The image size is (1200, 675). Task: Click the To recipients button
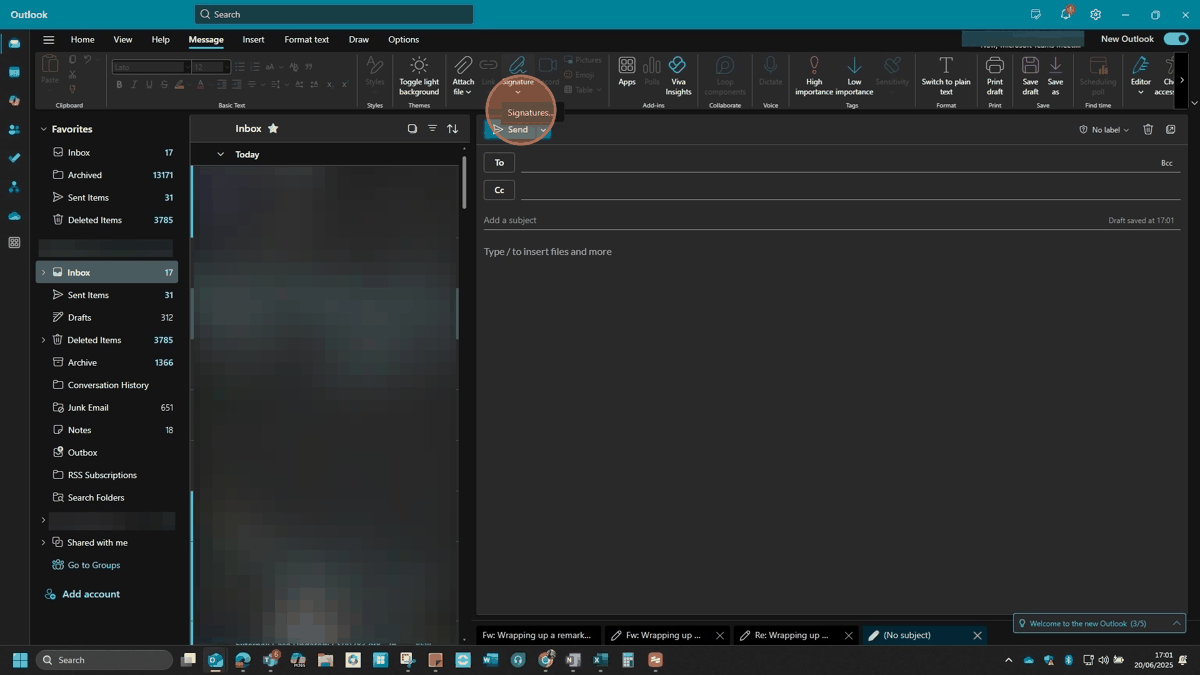click(x=499, y=162)
